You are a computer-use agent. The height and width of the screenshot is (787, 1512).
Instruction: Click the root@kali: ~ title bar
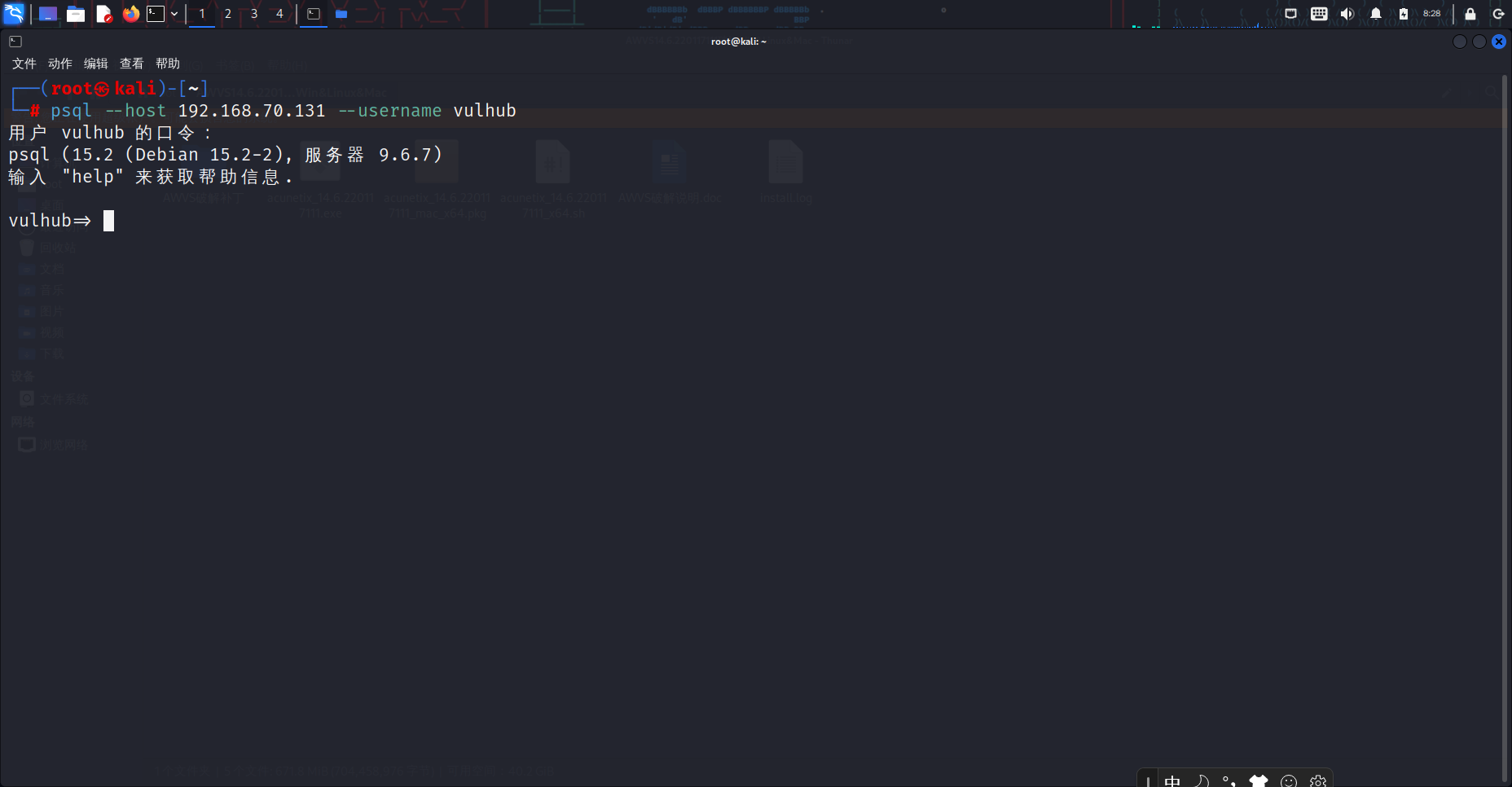pyautogui.click(x=739, y=42)
